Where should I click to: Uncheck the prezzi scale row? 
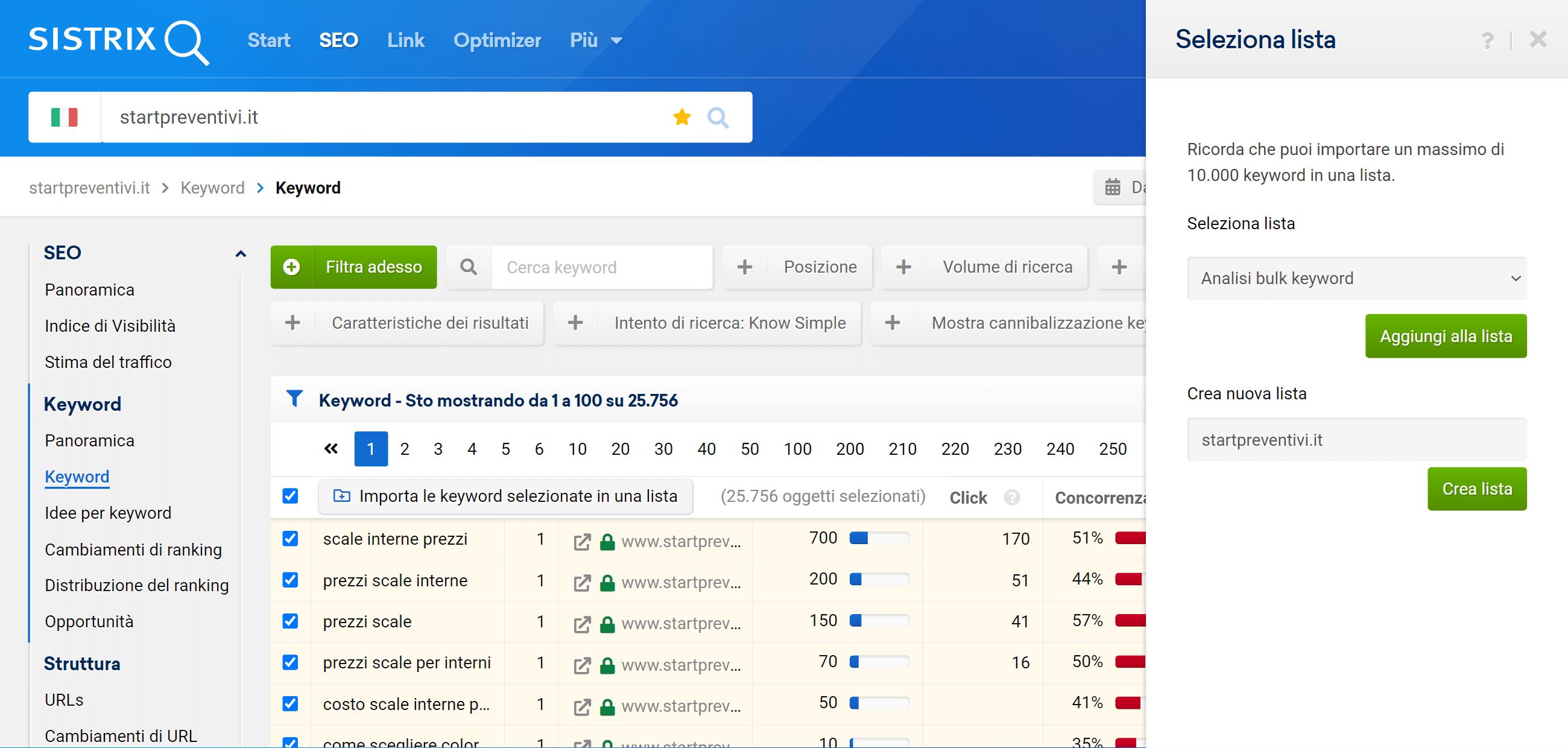coord(290,621)
